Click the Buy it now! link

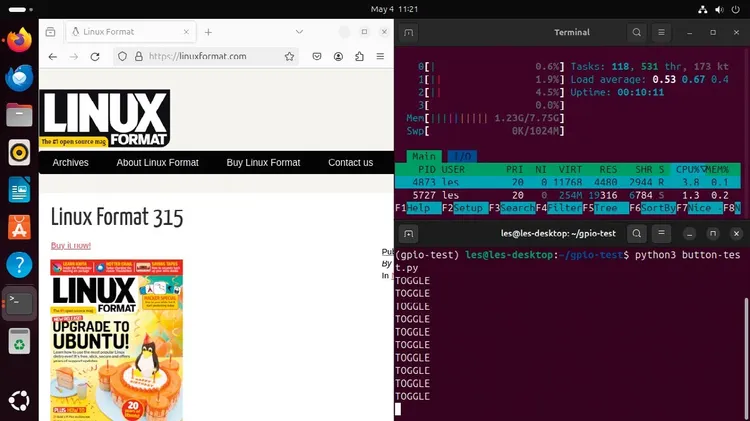point(71,245)
